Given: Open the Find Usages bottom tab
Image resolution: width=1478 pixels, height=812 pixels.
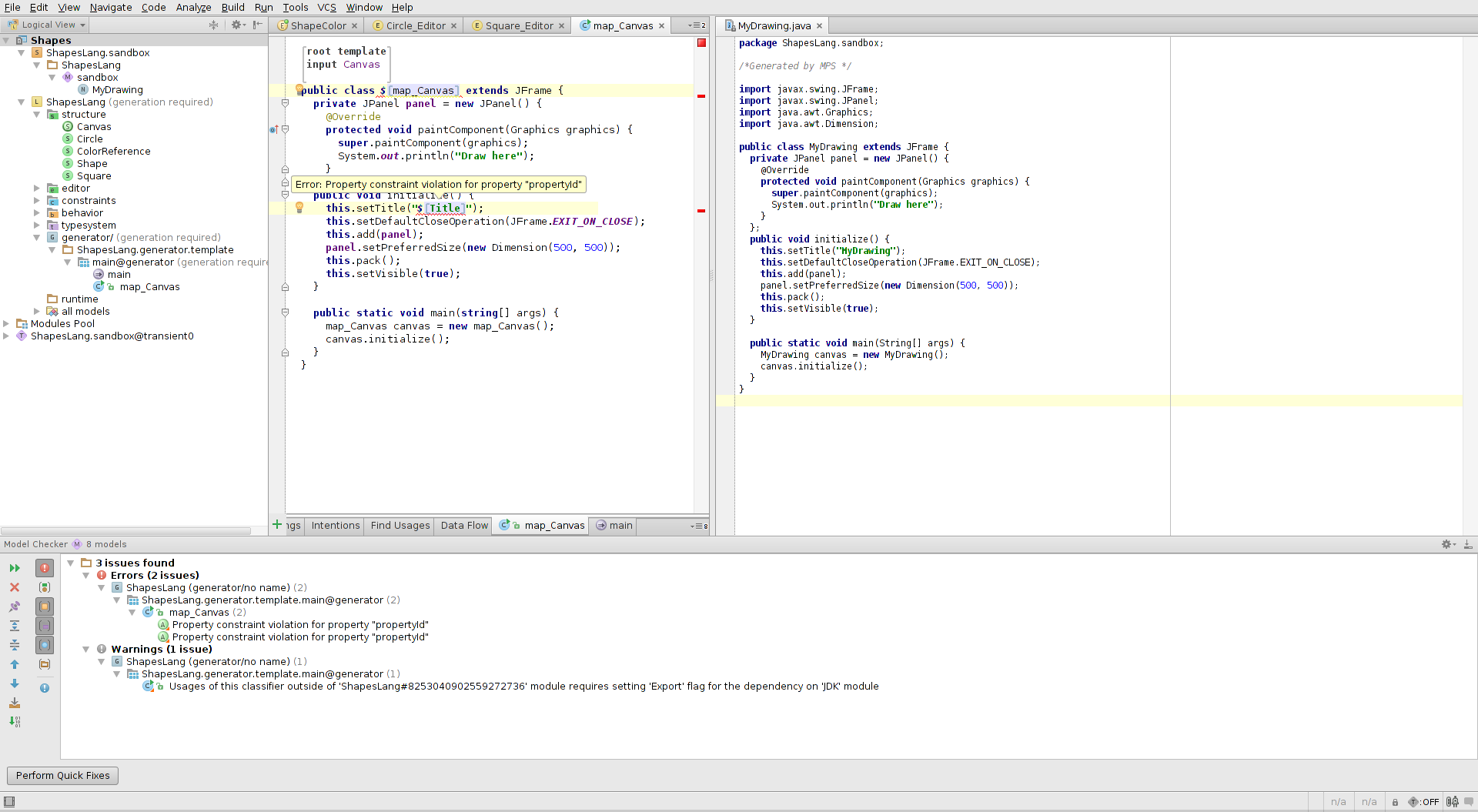Looking at the screenshot, I should pos(400,526).
